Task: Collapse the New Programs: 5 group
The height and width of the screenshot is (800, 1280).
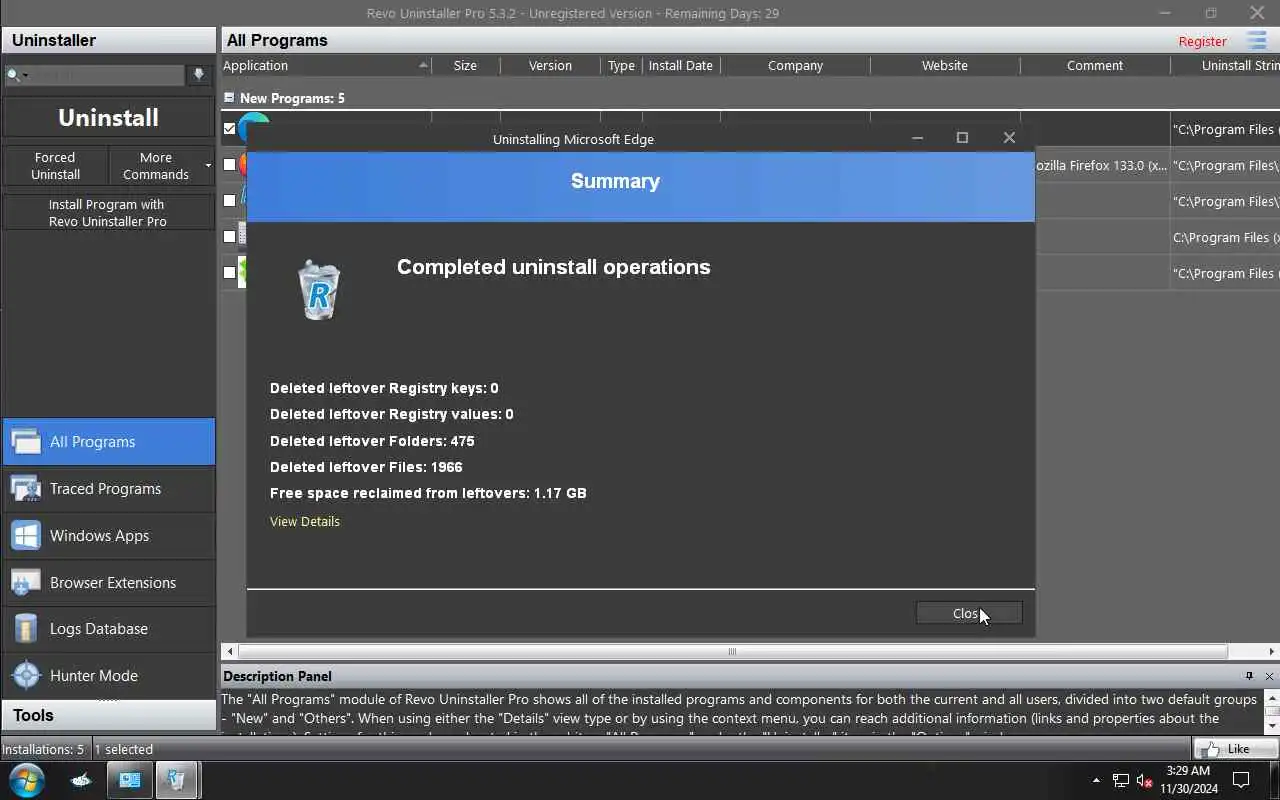Action: pyautogui.click(x=229, y=98)
